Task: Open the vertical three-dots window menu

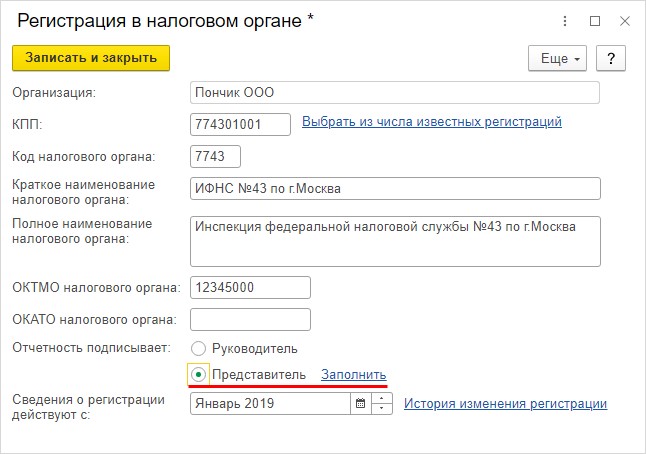Action: pos(565,21)
